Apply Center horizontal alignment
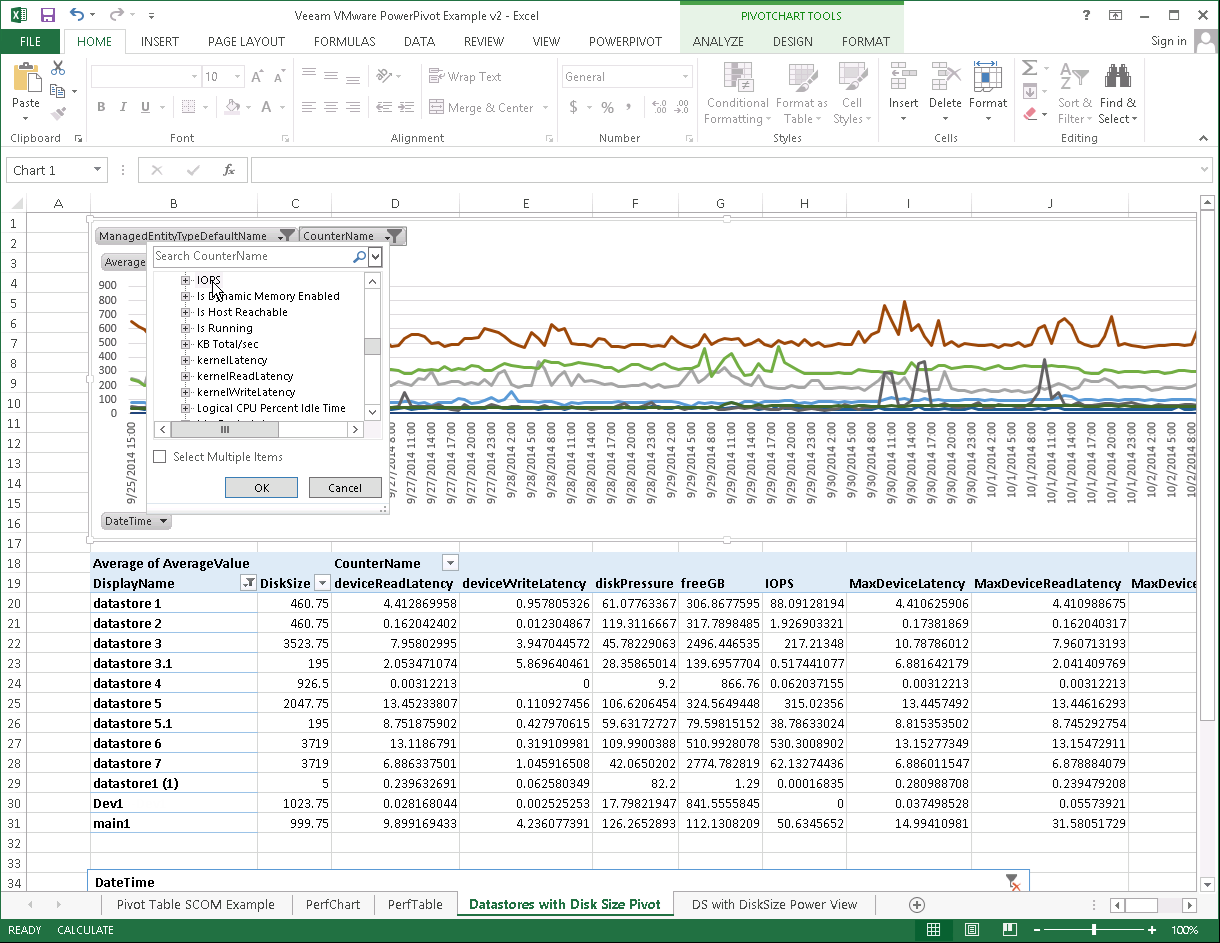The image size is (1220, 943). [x=331, y=107]
